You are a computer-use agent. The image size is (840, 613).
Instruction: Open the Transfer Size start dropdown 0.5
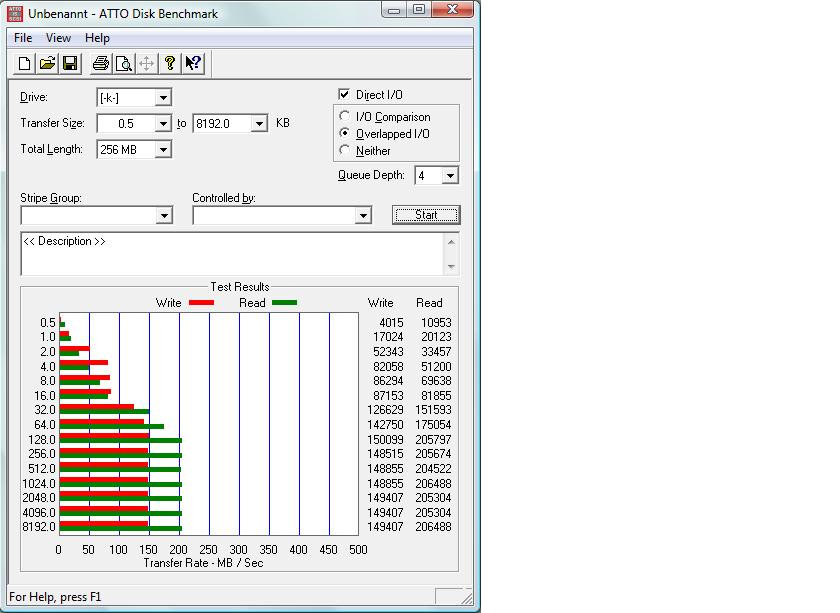(163, 124)
